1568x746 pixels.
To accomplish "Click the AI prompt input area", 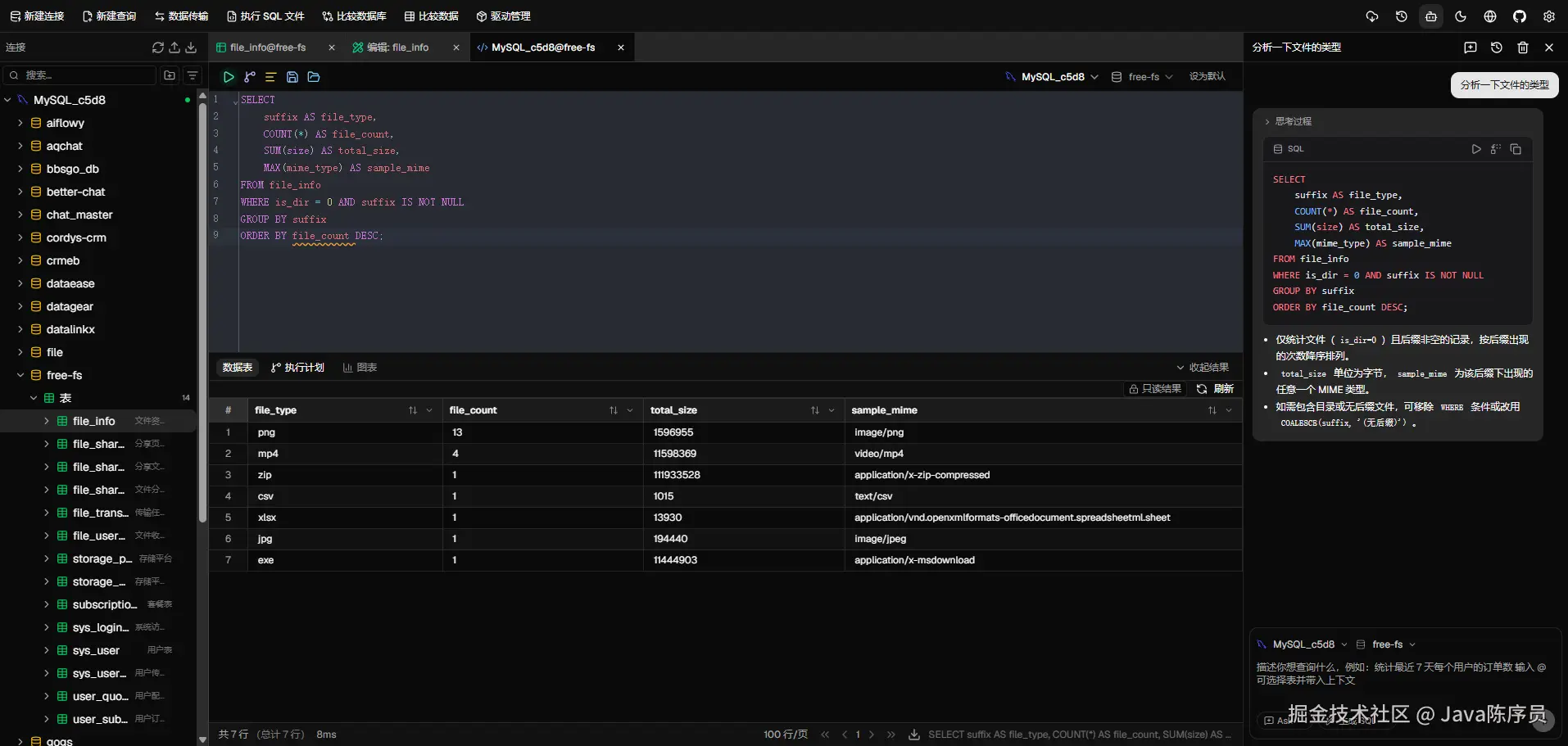I will (1404, 674).
